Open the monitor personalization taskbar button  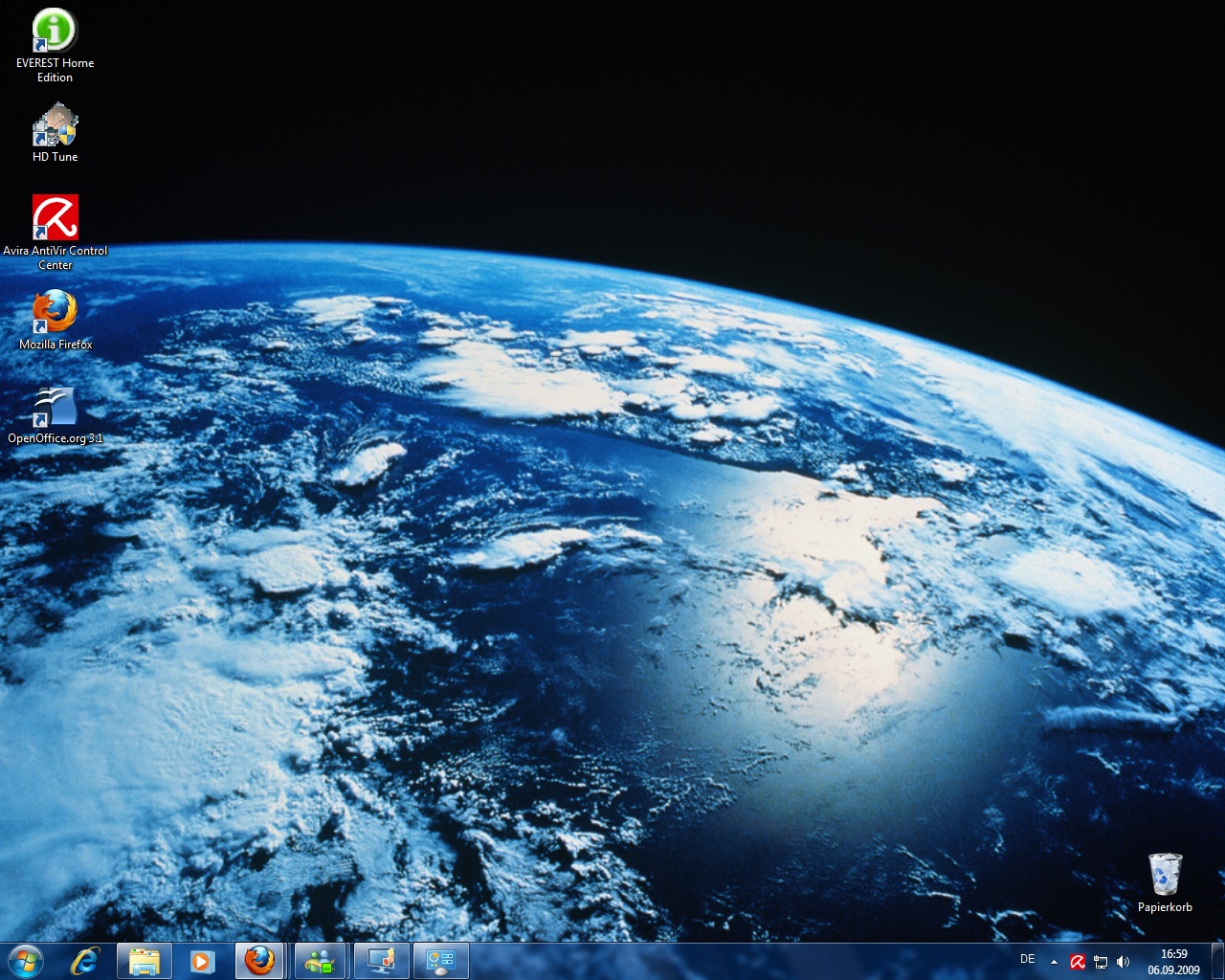coord(381,961)
